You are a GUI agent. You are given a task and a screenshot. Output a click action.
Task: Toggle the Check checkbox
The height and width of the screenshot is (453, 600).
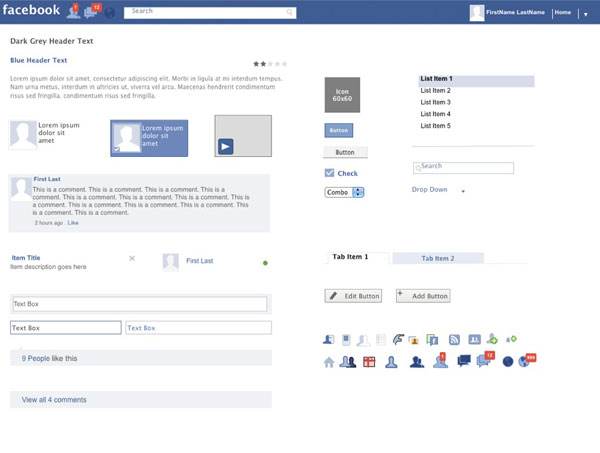[x=329, y=173]
